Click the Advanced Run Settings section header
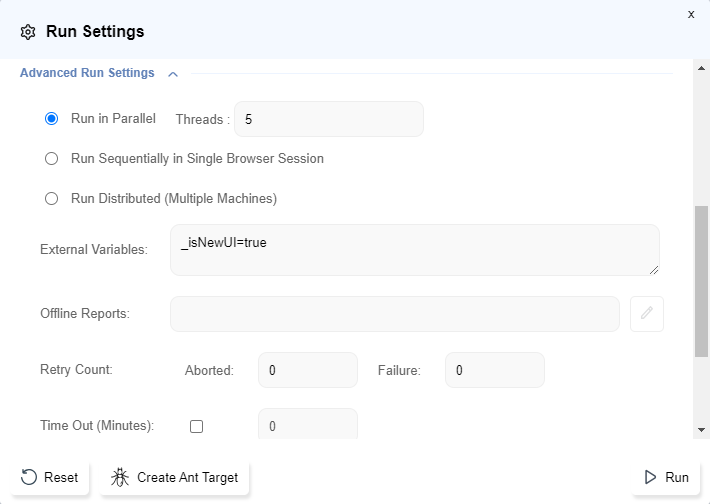The height and width of the screenshot is (504, 710). tap(87, 73)
